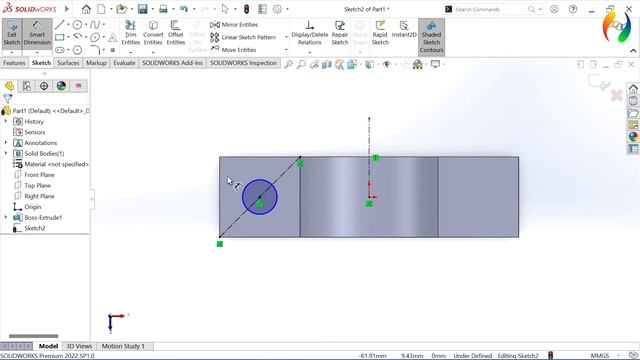This screenshot has width=640, height=360.
Task: Open the PropertyManager tab
Action: [x=27, y=86]
